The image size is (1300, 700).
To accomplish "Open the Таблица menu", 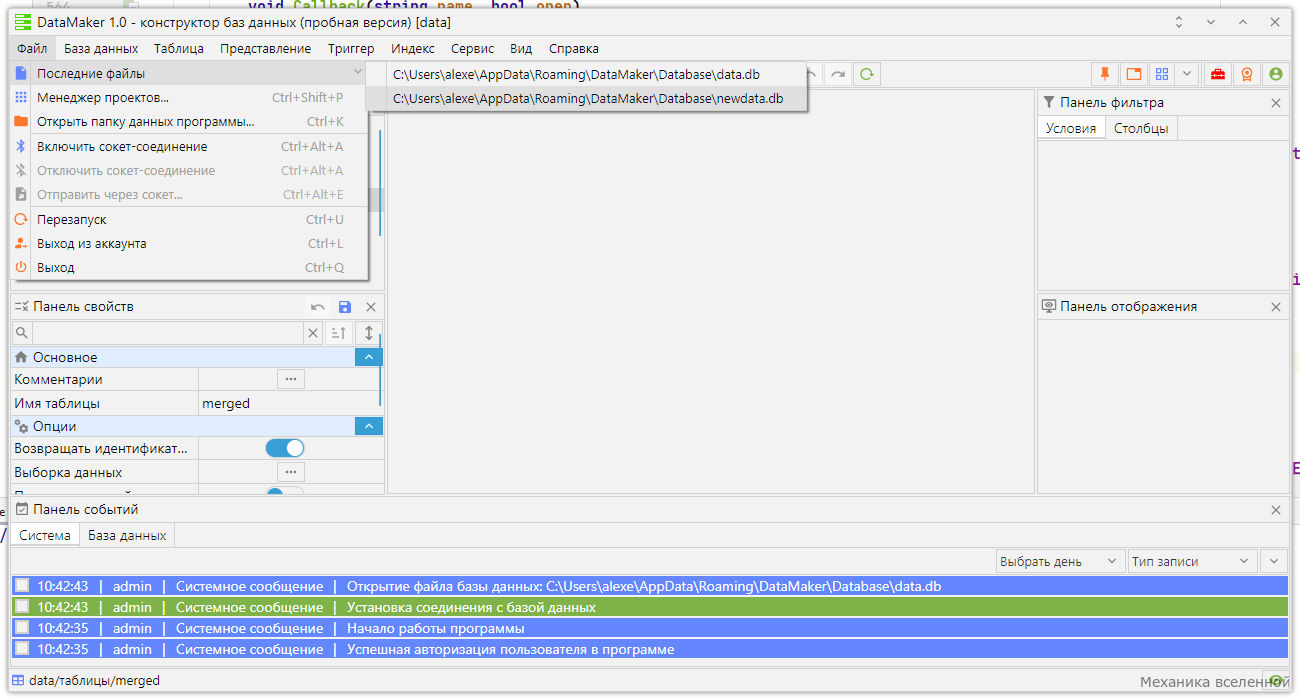I will click(x=179, y=48).
